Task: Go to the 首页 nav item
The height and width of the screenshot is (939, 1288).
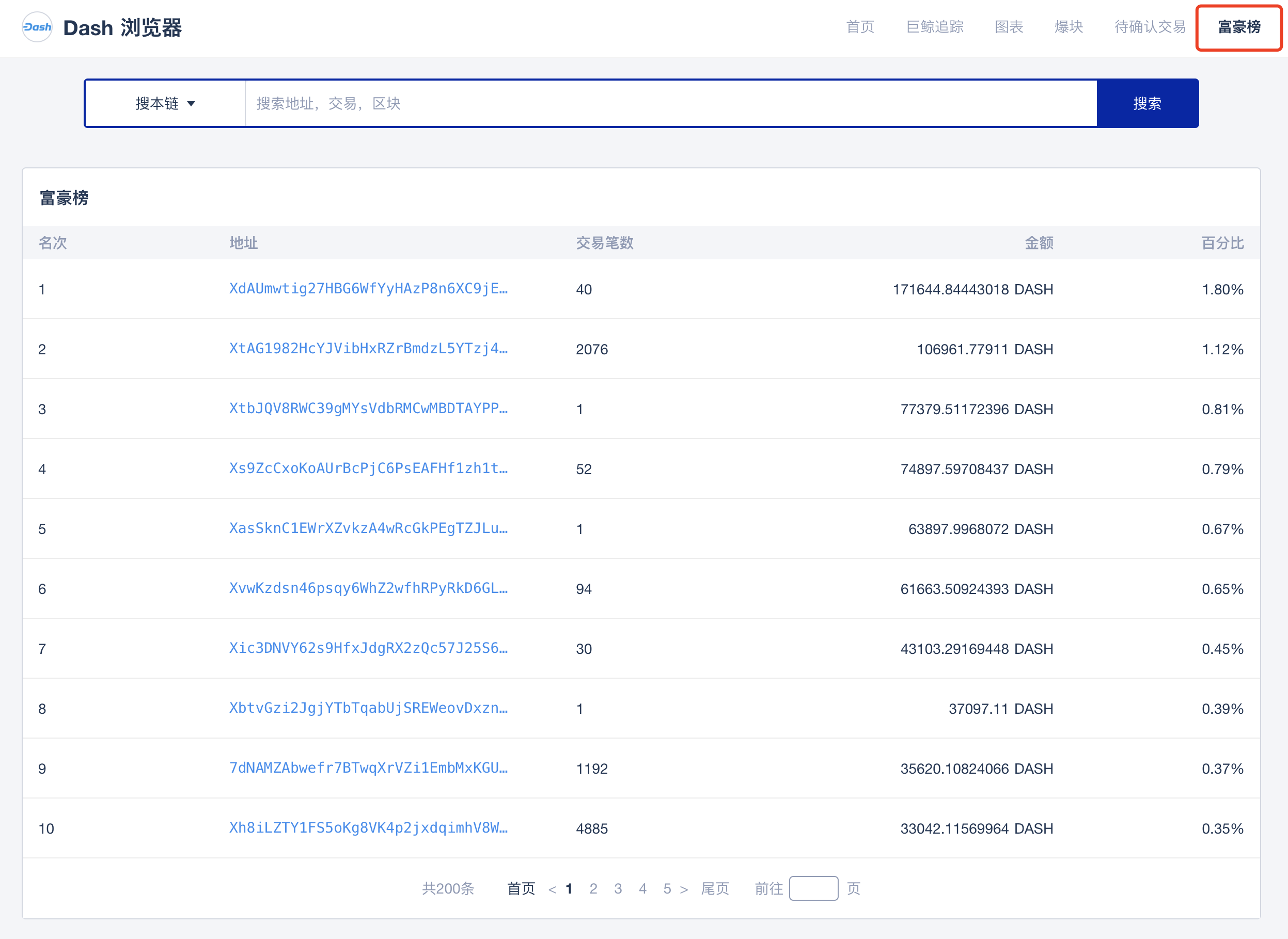Action: (860, 27)
